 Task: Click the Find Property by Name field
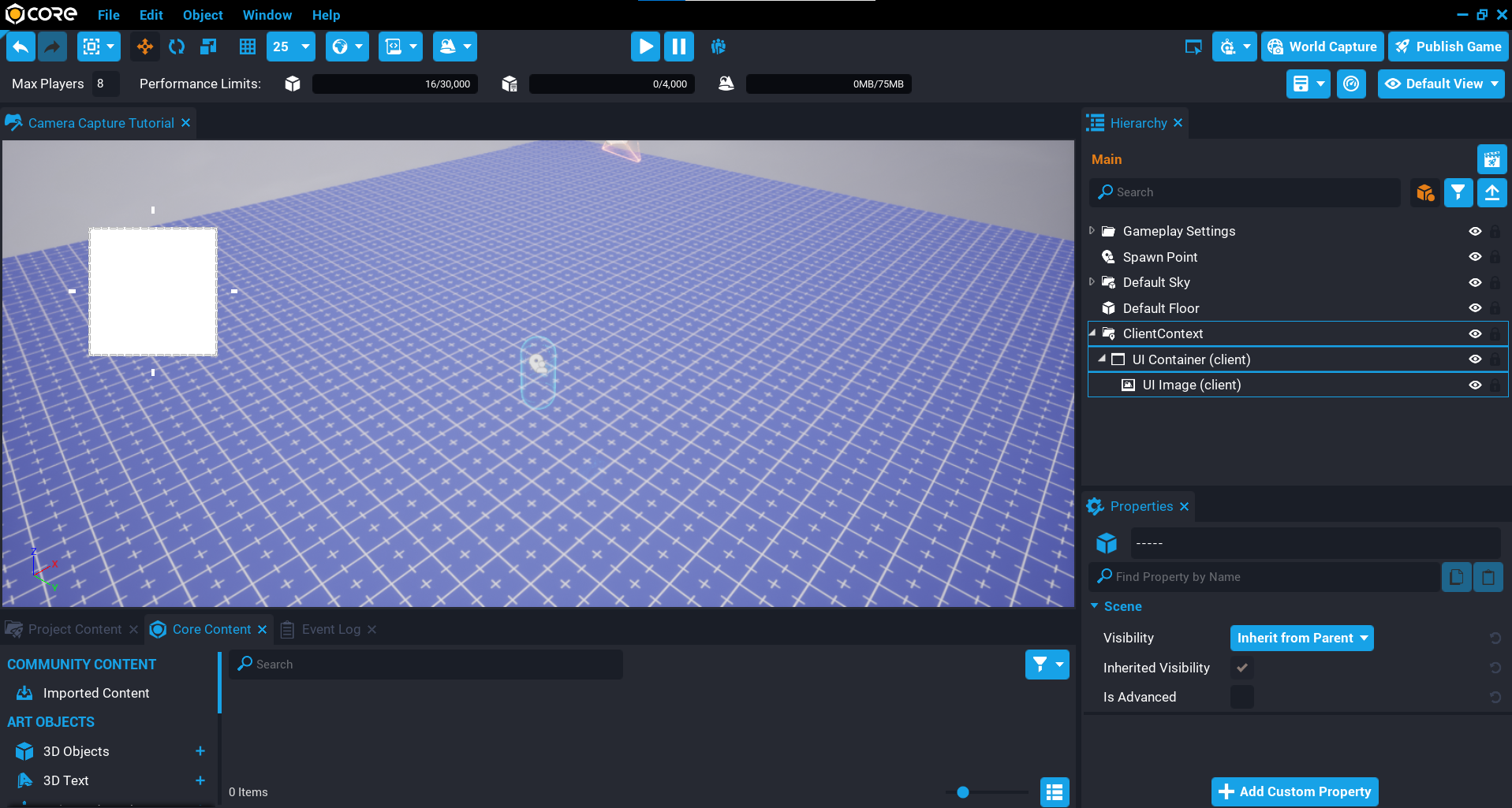(x=1262, y=576)
